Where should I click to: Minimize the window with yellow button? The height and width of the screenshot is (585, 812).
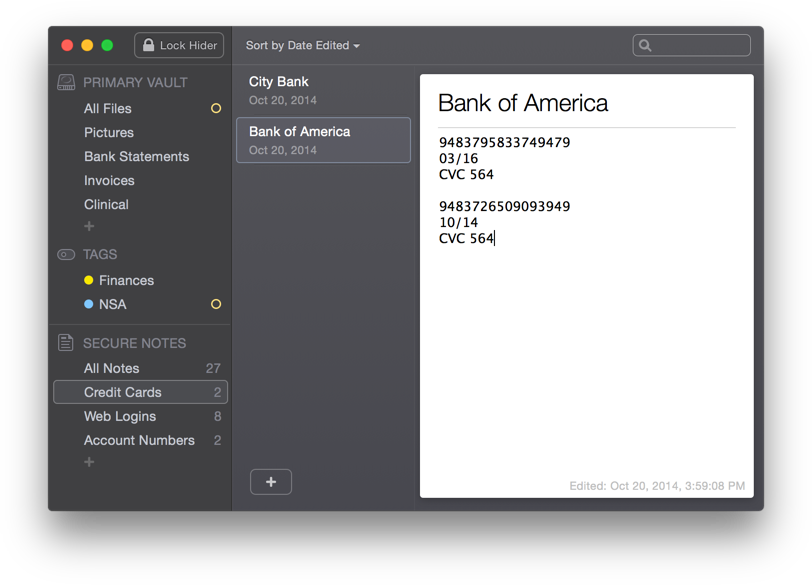click(87, 46)
